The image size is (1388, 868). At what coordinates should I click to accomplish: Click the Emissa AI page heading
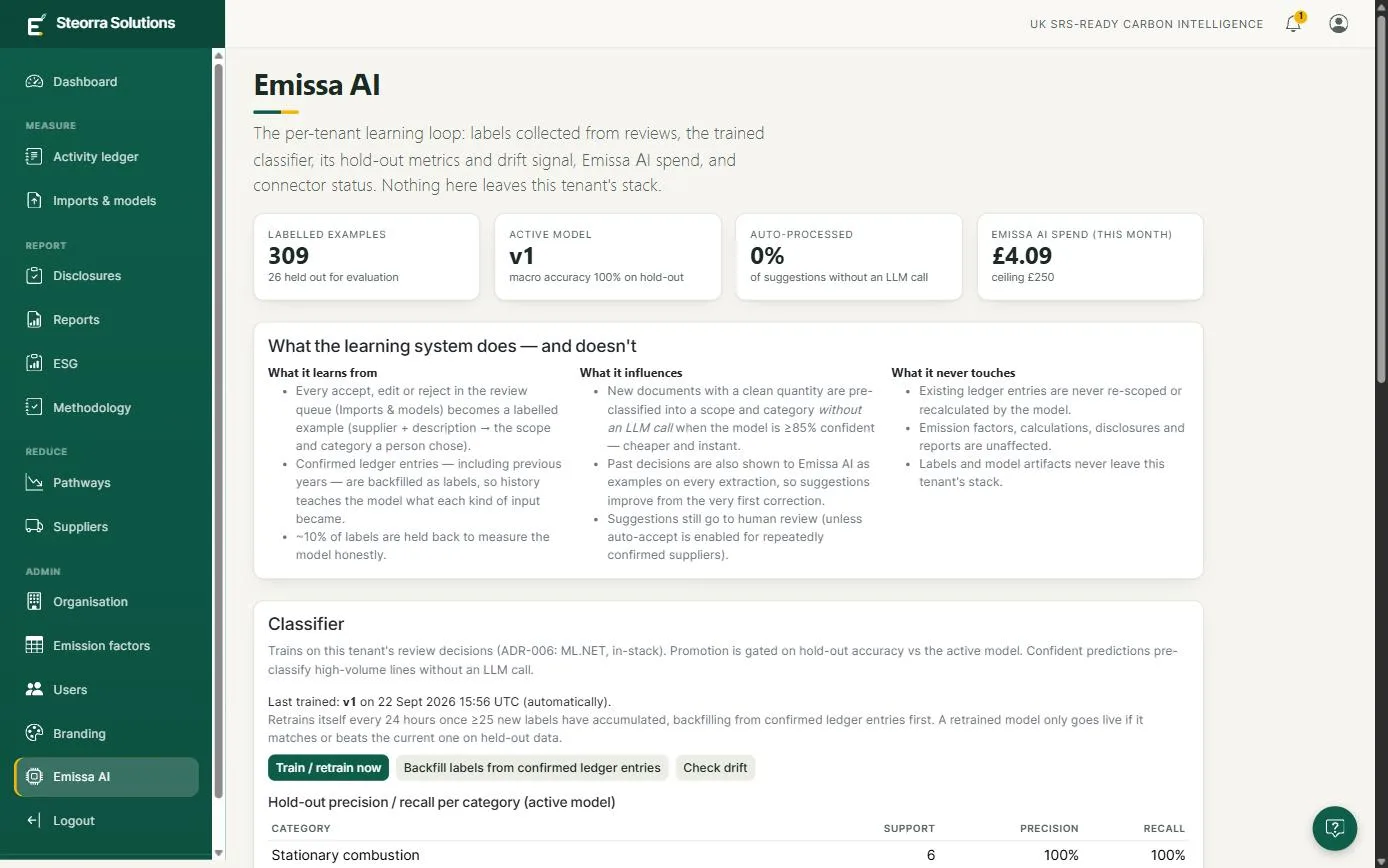tap(317, 85)
